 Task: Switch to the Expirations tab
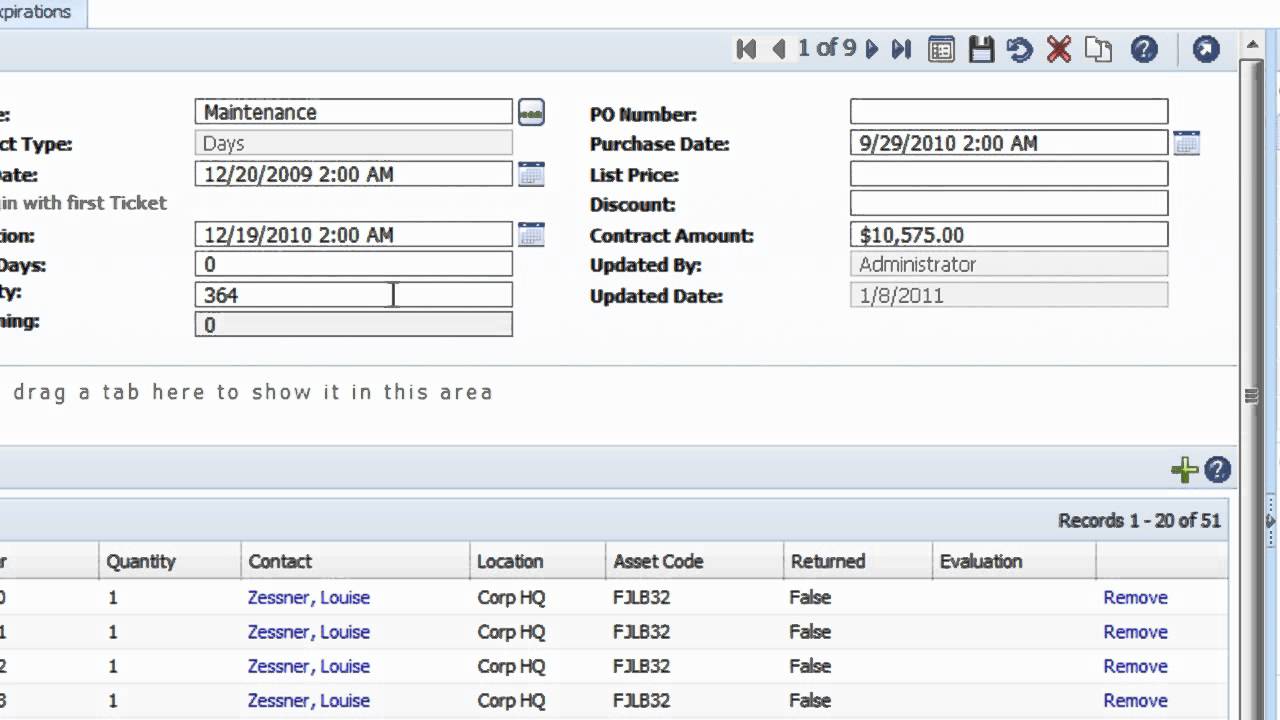point(40,13)
